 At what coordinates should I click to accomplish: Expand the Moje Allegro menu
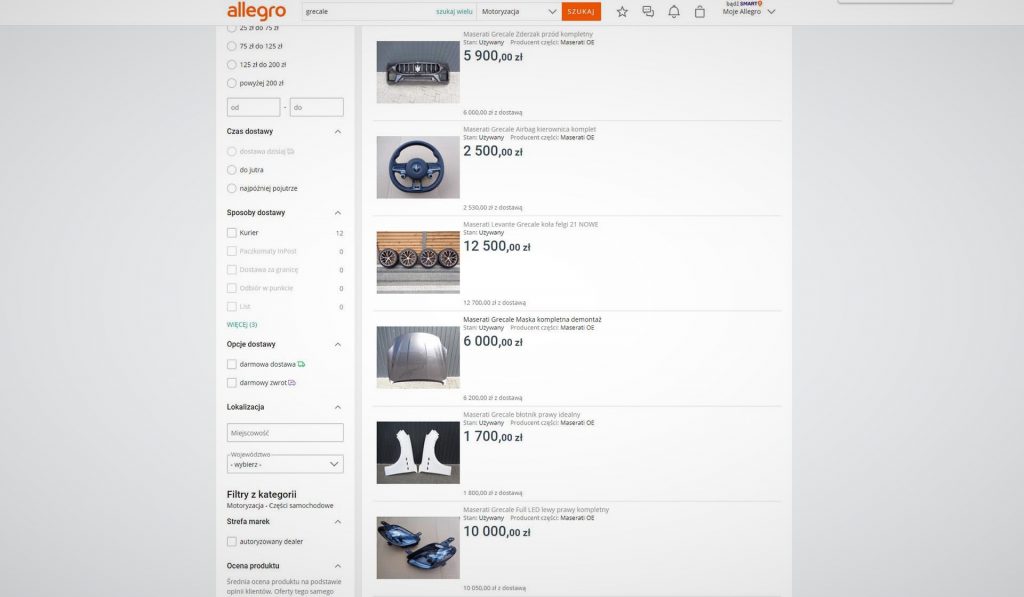[748, 12]
